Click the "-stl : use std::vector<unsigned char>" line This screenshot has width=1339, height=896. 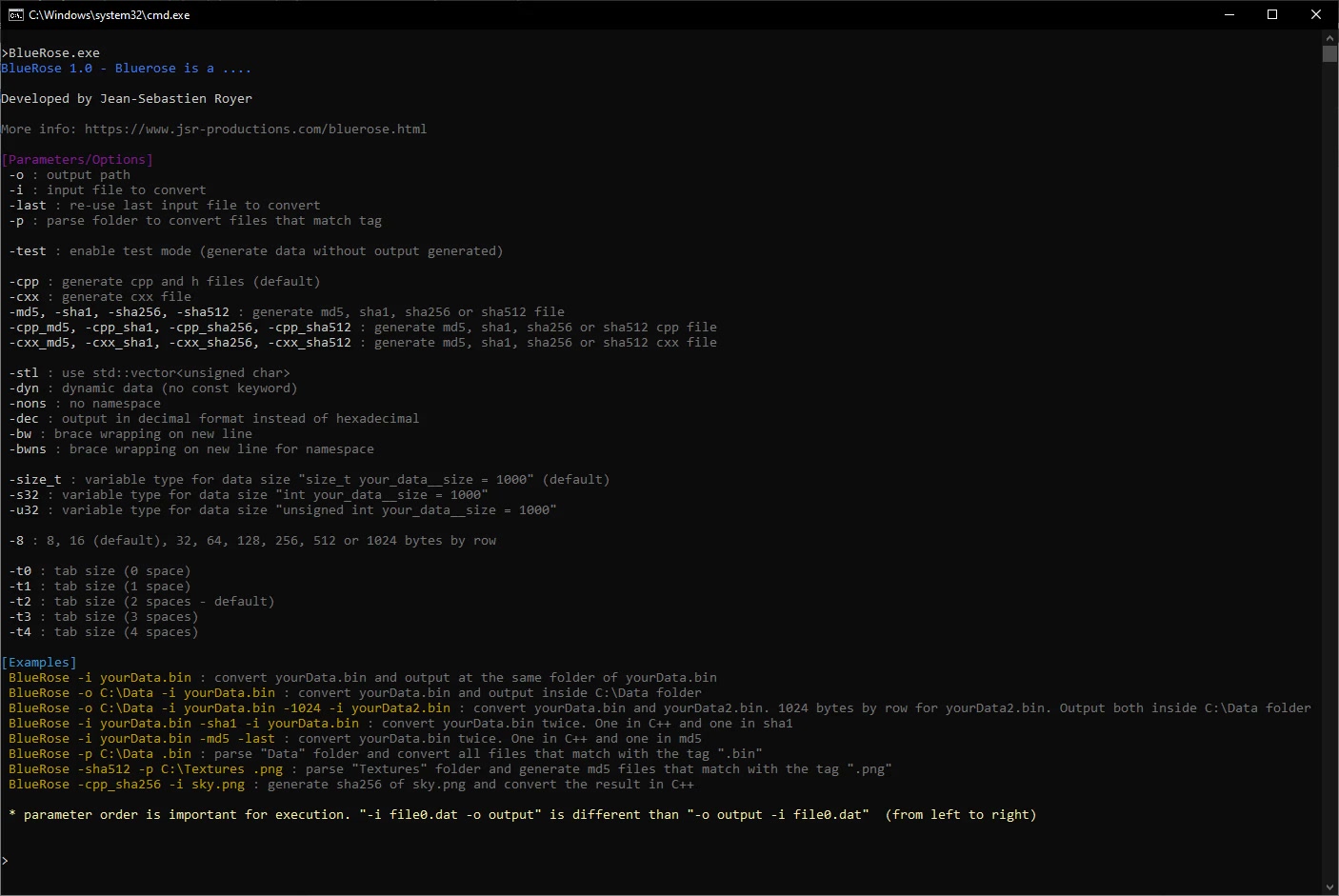[150, 372]
